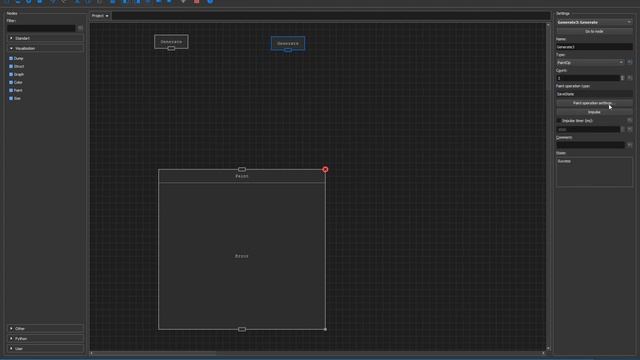The width and height of the screenshot is (640, 360).
Task: Open the Generate node selector dropdown in Settings
Action: click(629, 22)
